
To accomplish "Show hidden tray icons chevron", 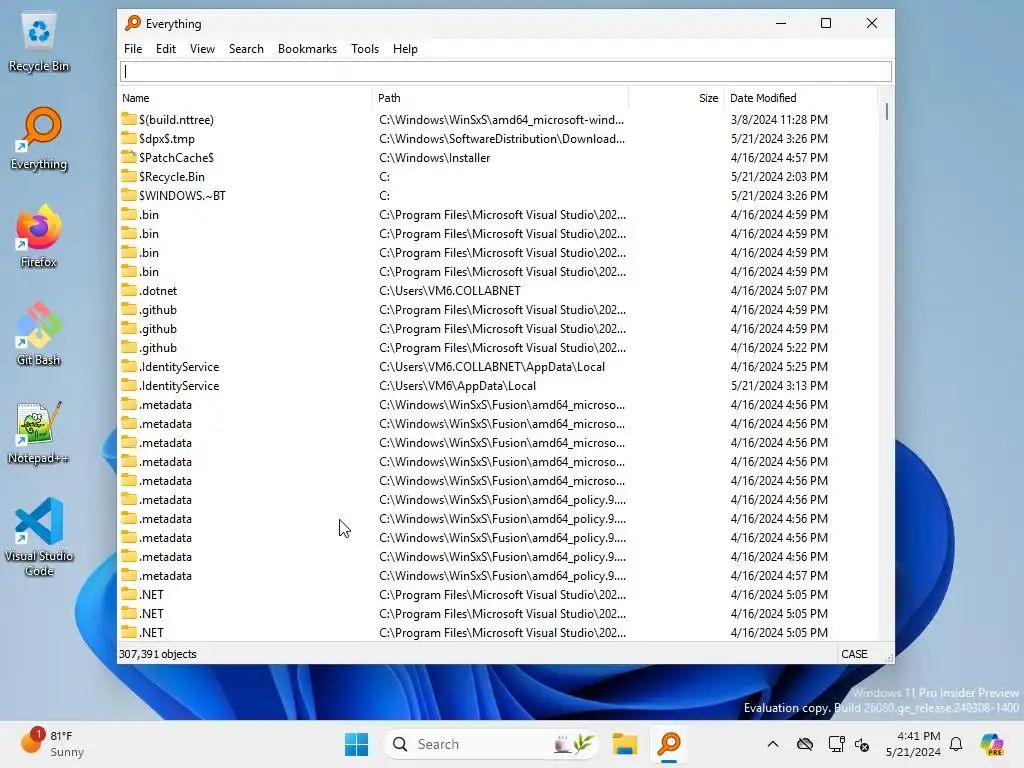I will click(773, 744).
